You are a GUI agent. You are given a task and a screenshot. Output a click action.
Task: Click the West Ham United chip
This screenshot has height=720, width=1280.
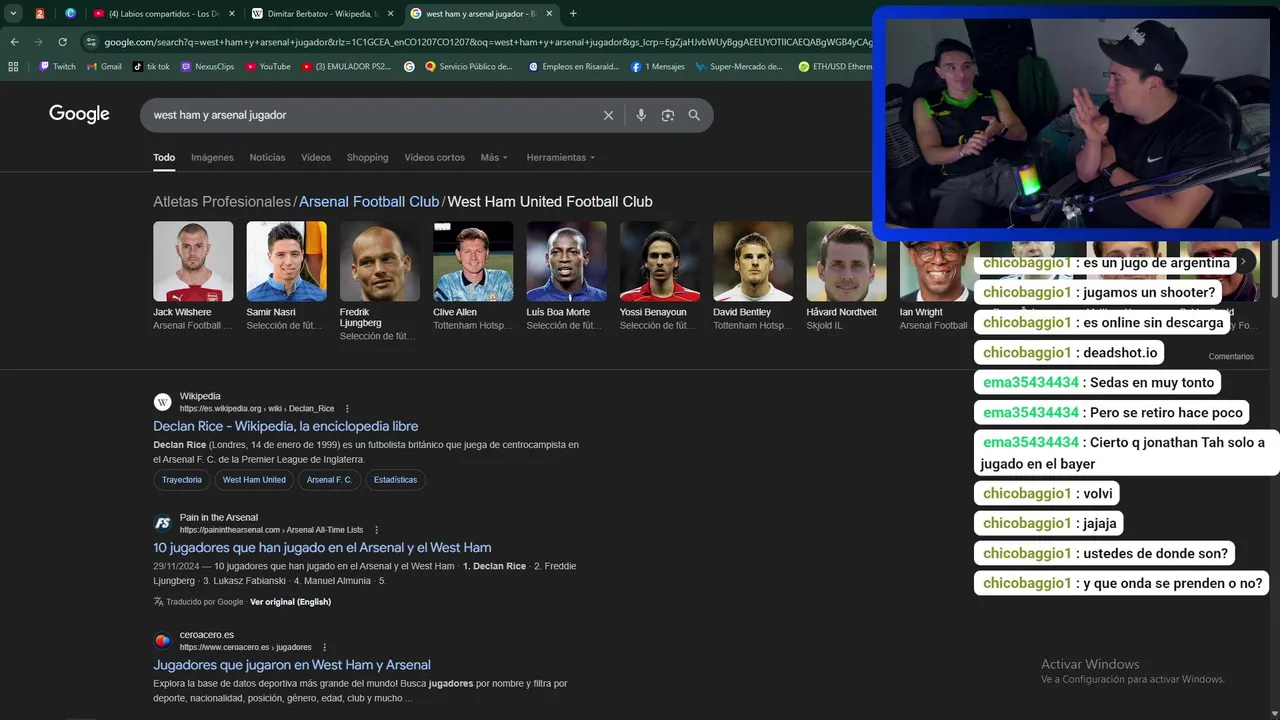click(x=254, y=480)
